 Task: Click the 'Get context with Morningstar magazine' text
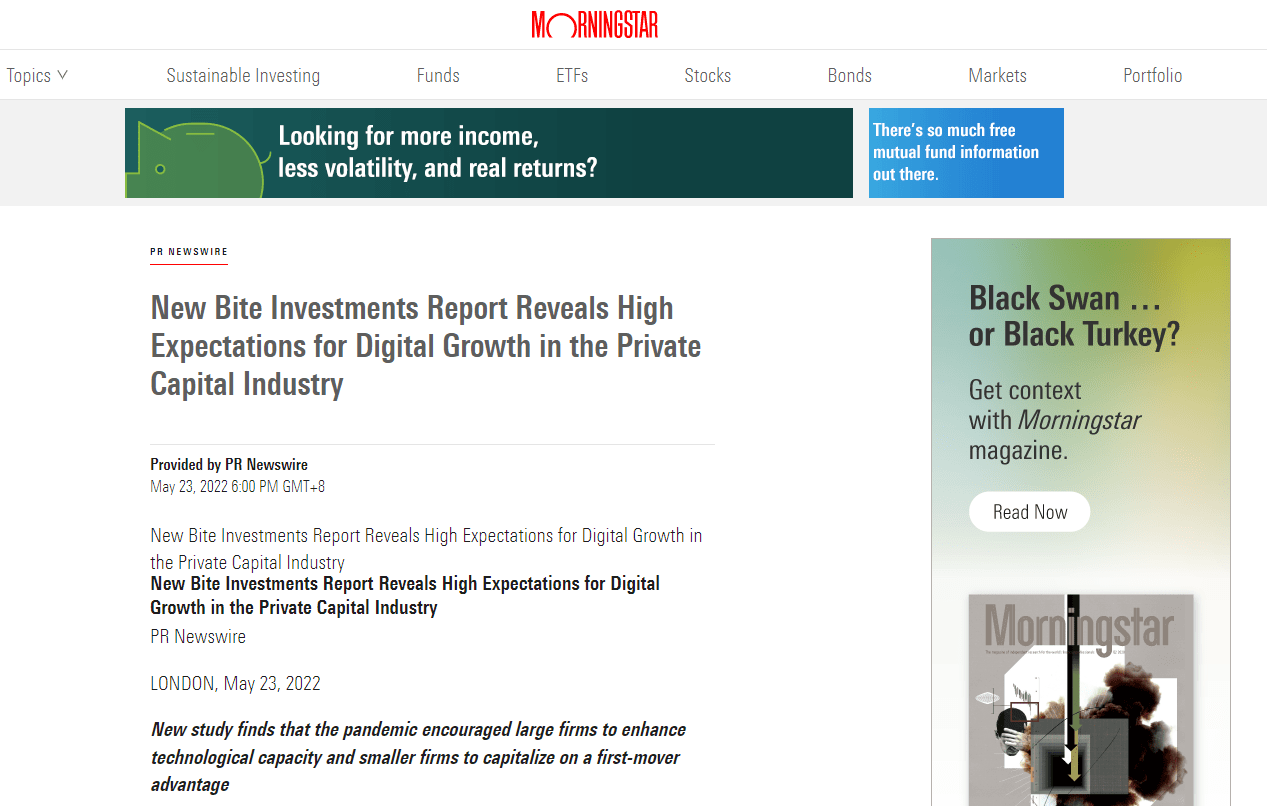1055,420
